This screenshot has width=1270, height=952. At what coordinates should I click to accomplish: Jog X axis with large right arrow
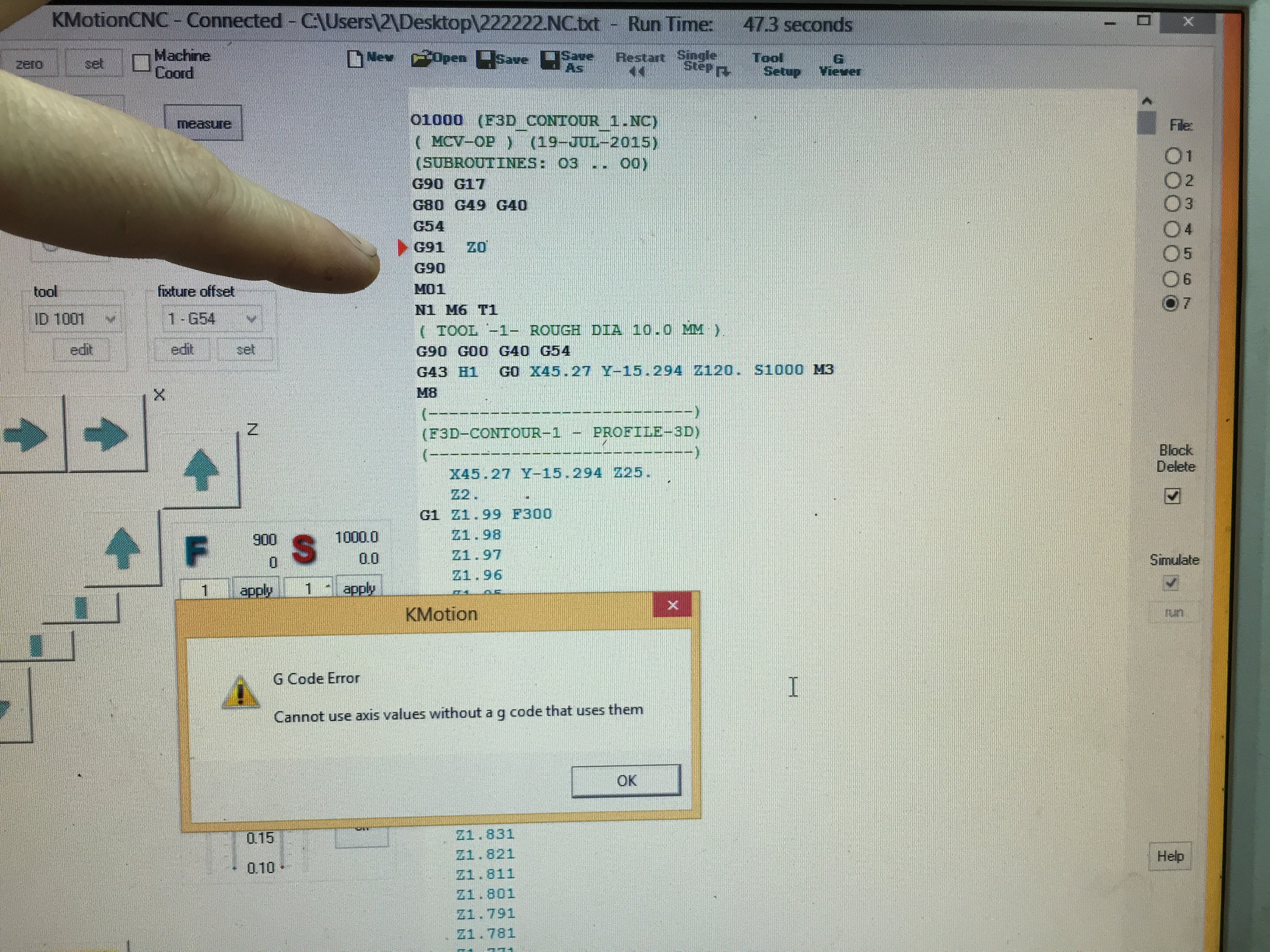coord(105,434)
